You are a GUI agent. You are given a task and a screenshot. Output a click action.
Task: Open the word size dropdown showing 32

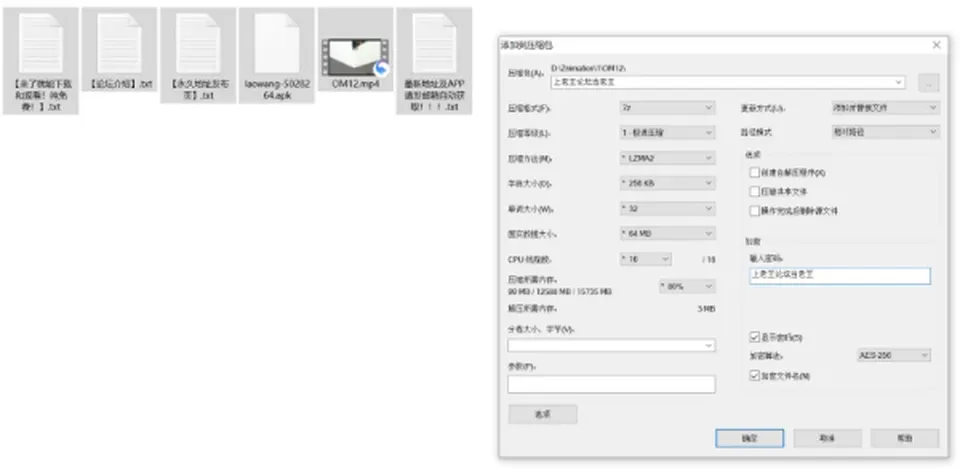tap(667, 209)
